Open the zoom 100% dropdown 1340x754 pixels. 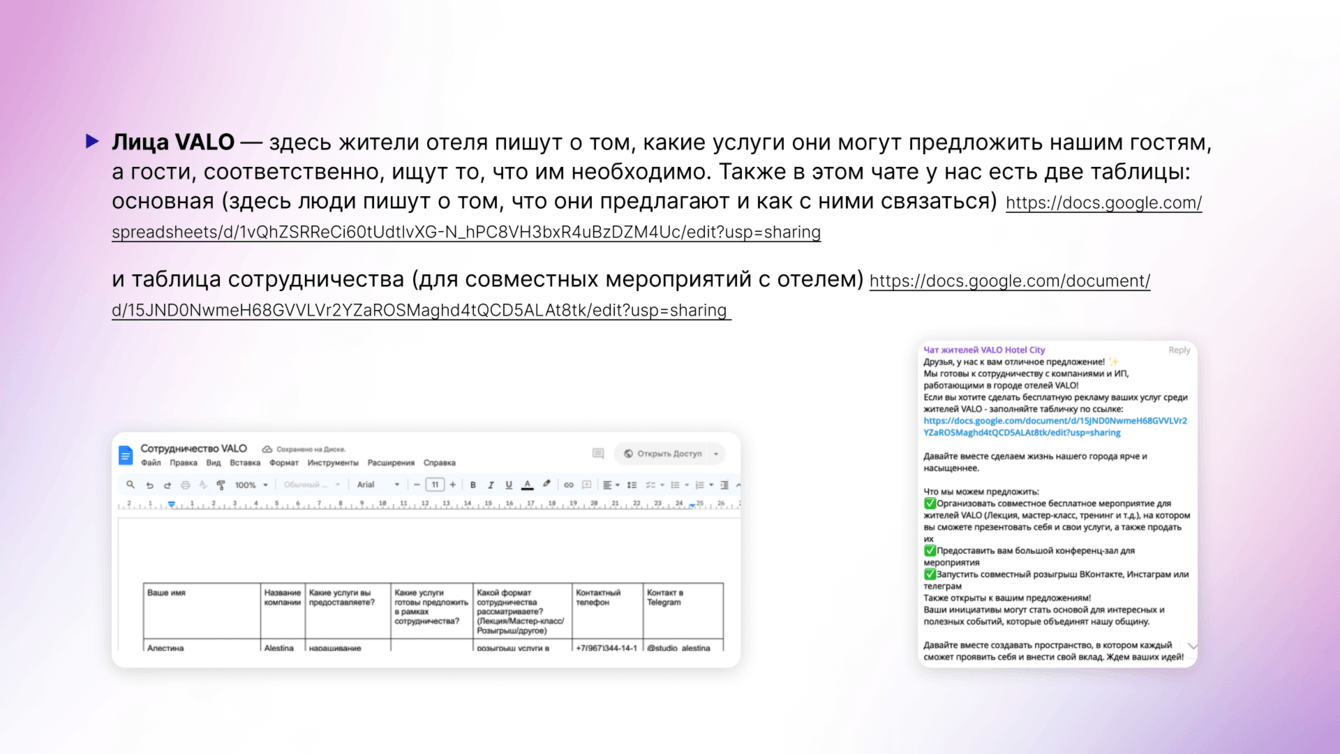coord(251,485)
